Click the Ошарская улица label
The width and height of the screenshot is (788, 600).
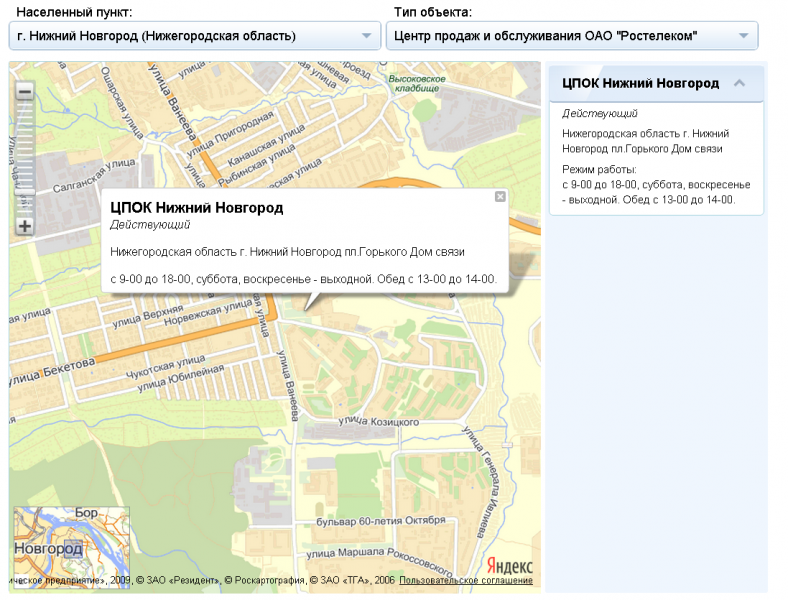click(122, 103)
